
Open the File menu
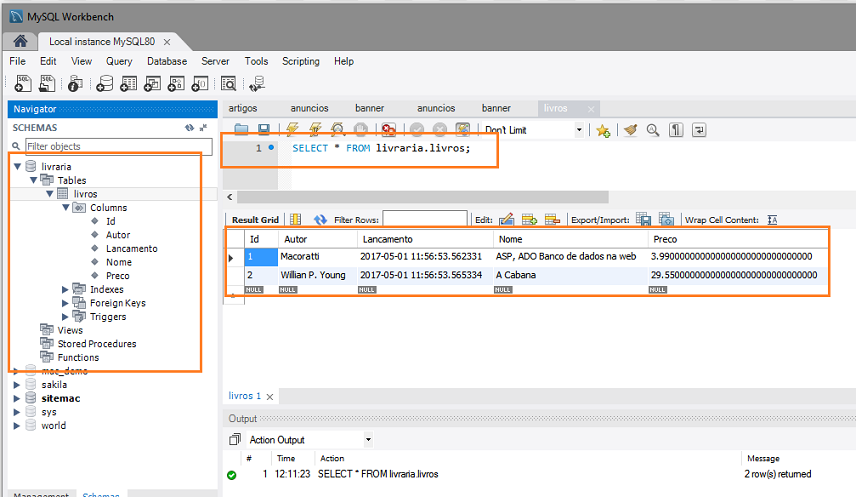[17, 61]
